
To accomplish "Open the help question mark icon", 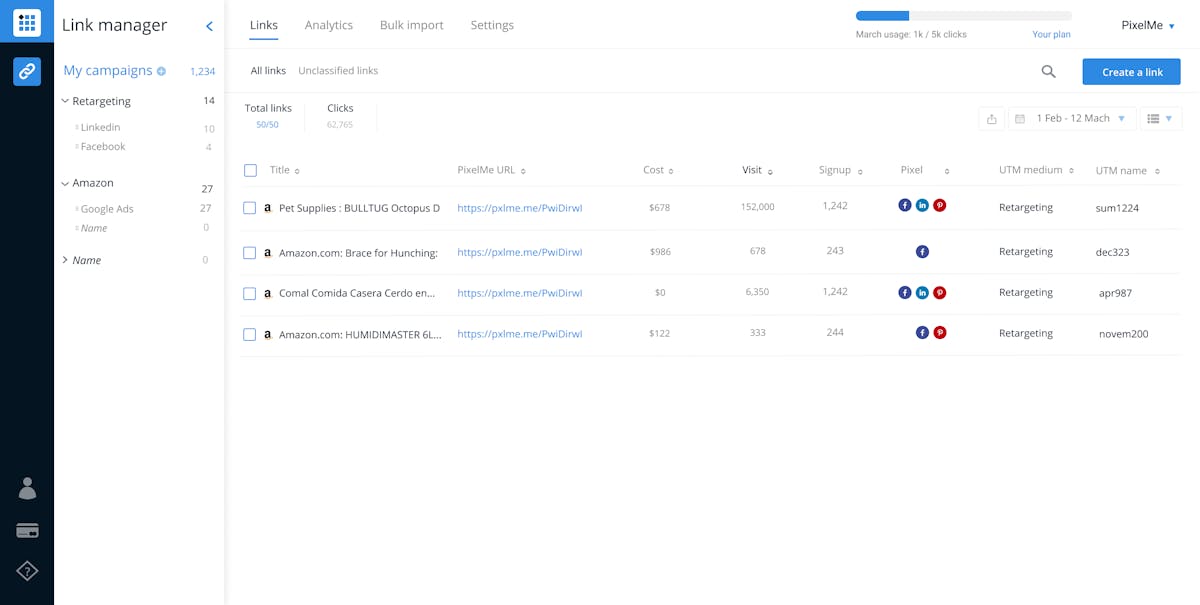I will 27,571.
